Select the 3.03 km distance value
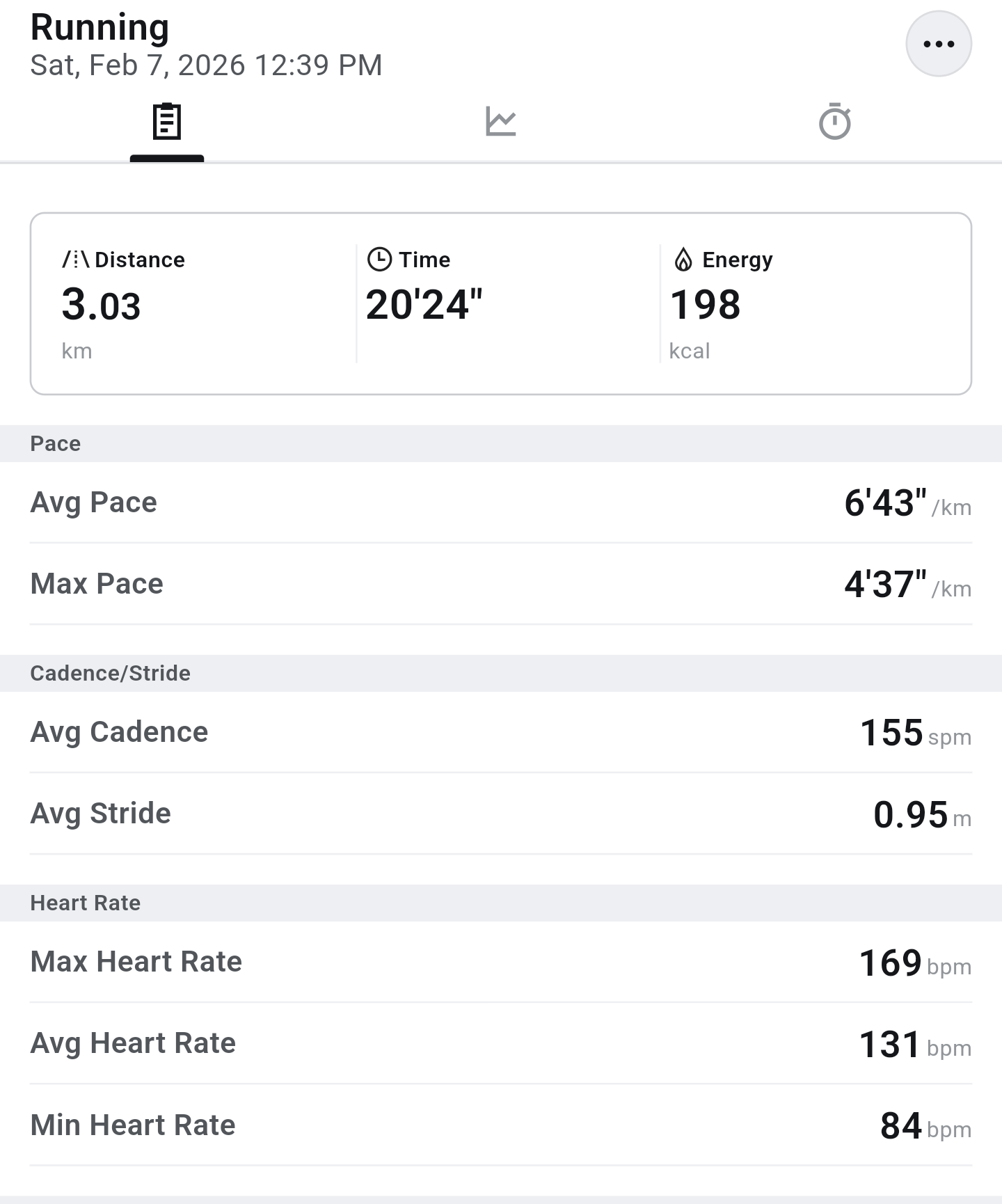The width and height of the screenshot is (1002, 1204). point(102,305)
